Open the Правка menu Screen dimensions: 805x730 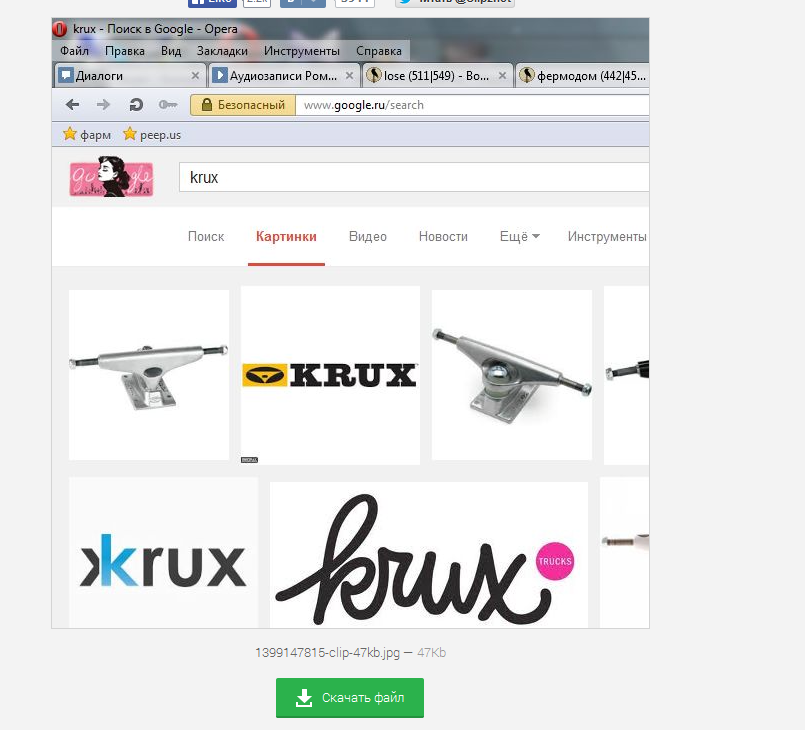coord(125,51)
